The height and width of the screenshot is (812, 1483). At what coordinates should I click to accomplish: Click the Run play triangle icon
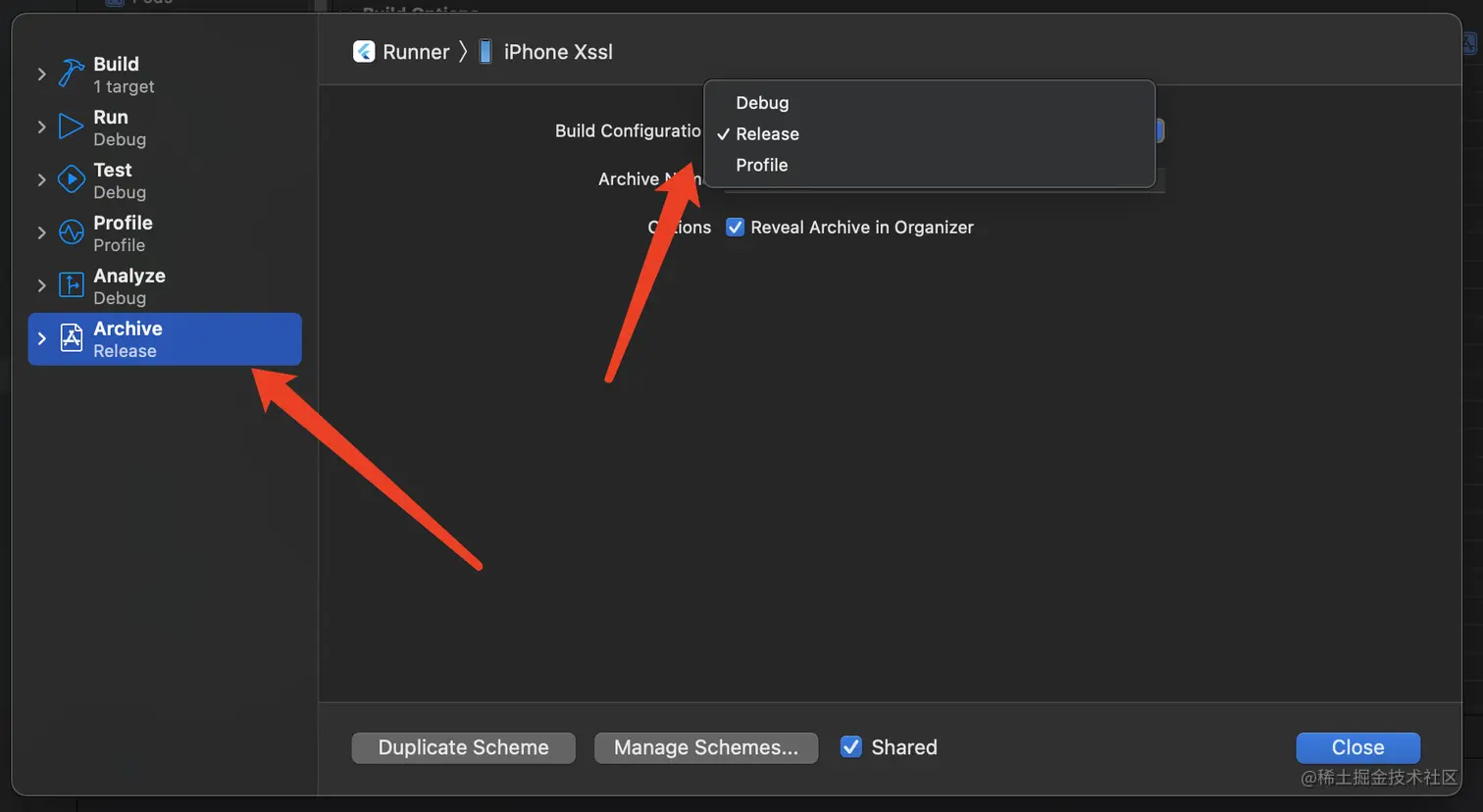pos(72,127)
